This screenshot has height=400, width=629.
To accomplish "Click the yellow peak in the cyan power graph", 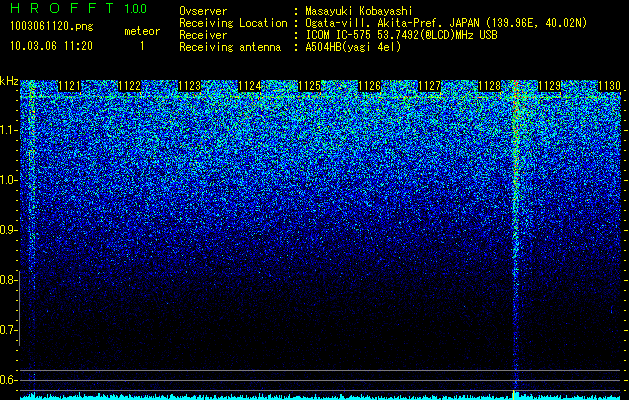I will [513, 395].
